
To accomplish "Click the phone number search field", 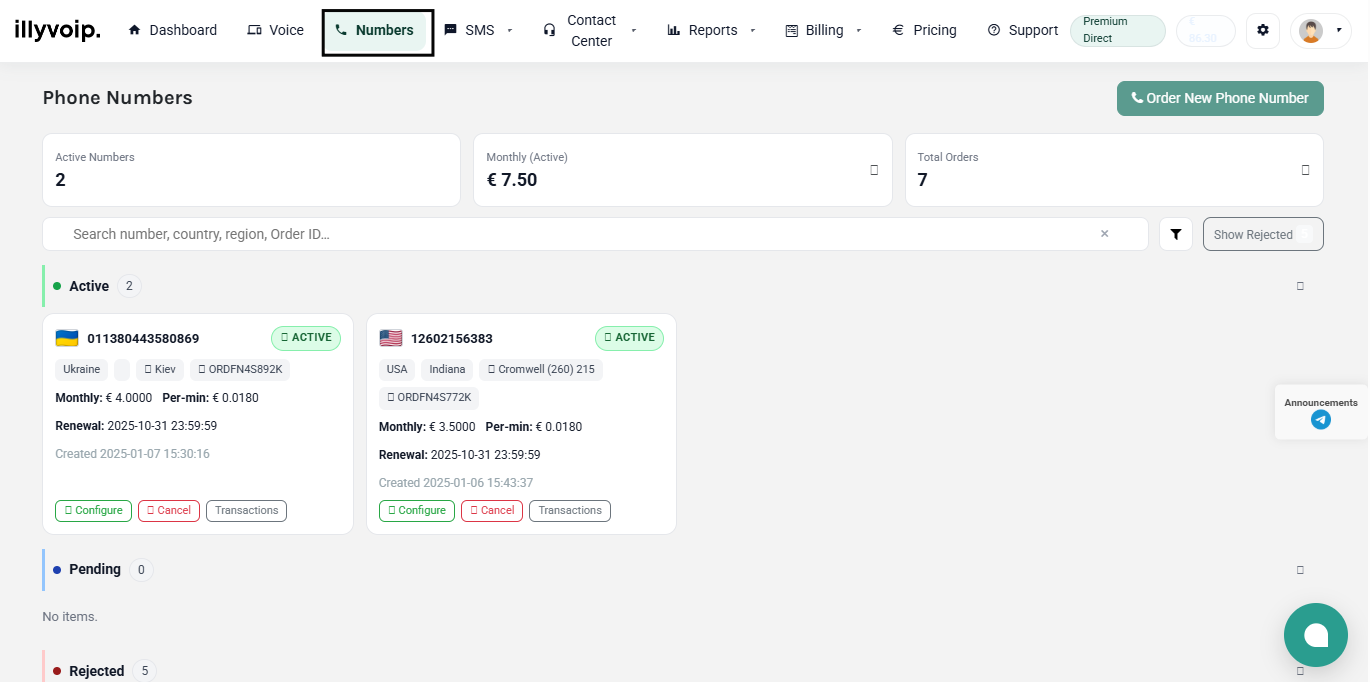I will (580, 234).
